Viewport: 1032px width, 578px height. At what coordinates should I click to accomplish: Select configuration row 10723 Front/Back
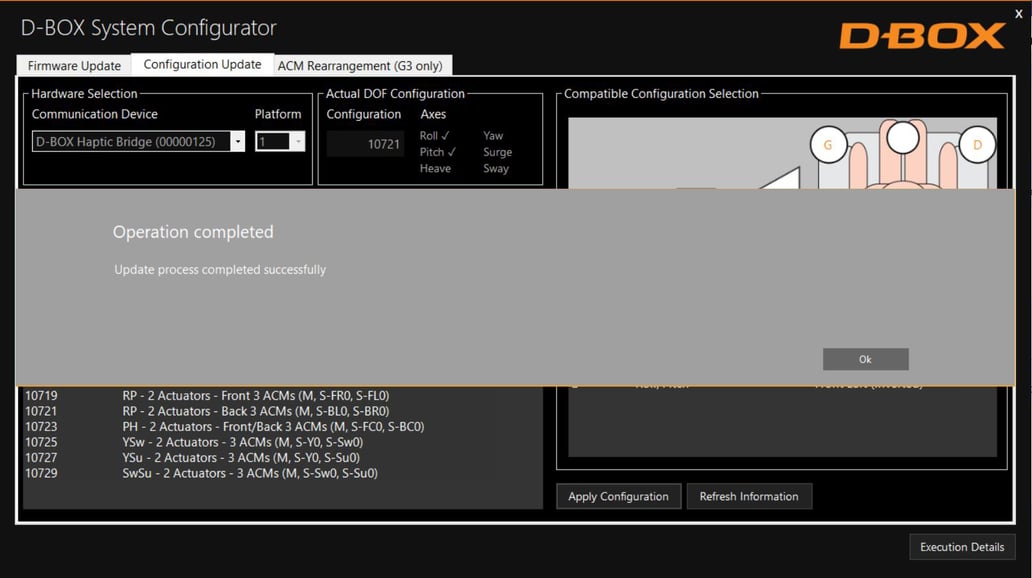283,427
